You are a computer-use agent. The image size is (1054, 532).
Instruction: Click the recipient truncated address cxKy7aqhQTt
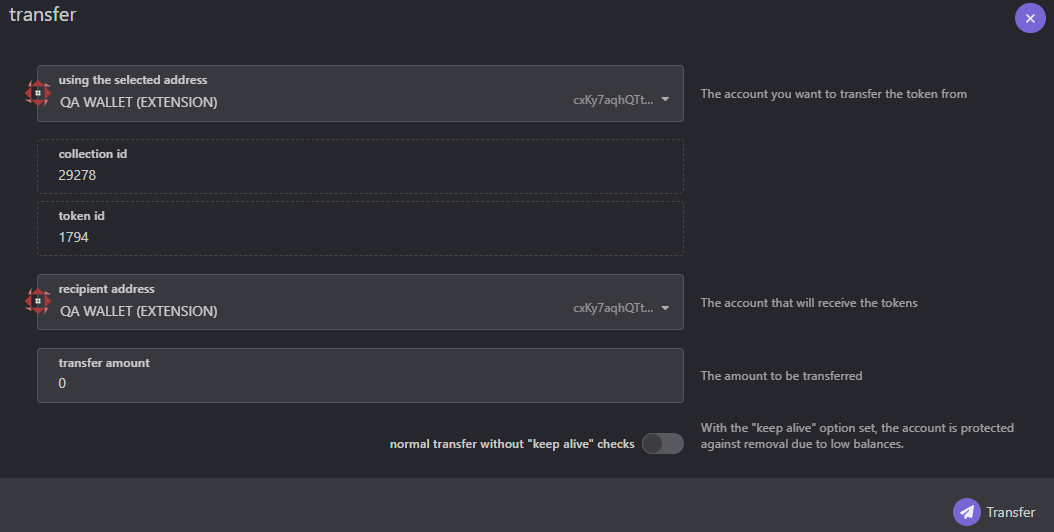click(x=613, y=308)
